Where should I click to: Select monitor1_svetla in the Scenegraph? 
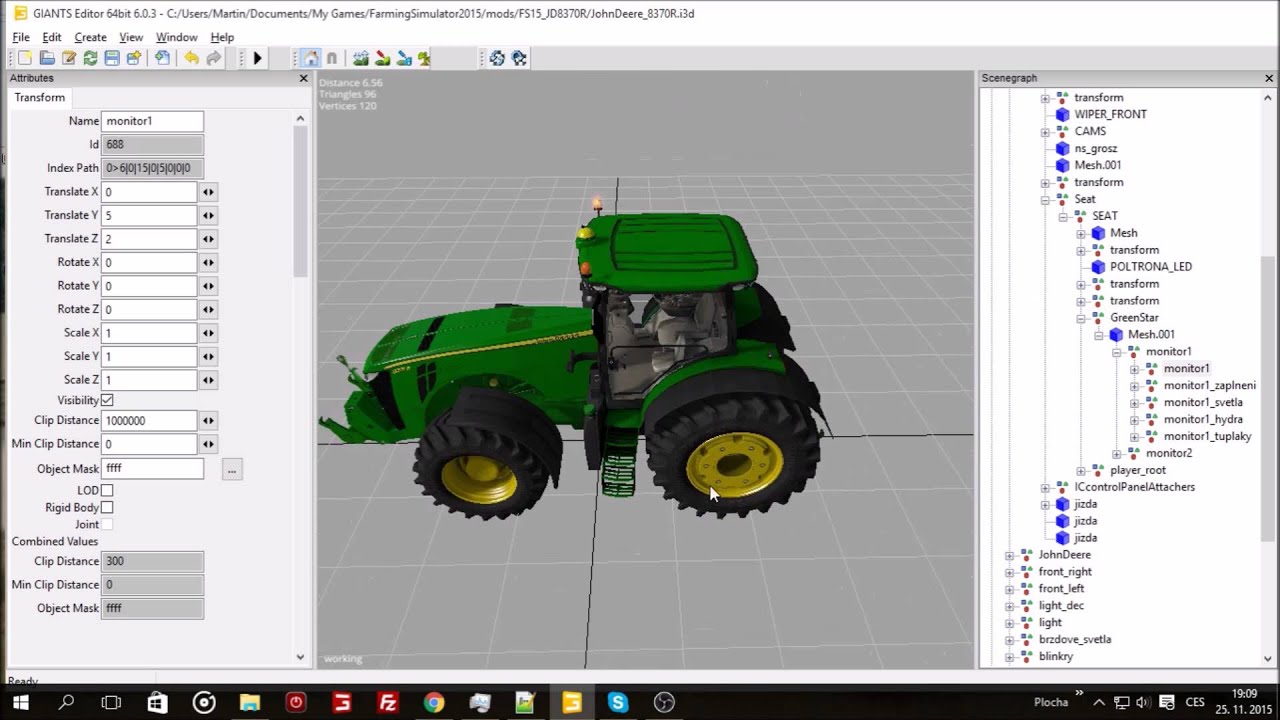[x=1203, y=402]
